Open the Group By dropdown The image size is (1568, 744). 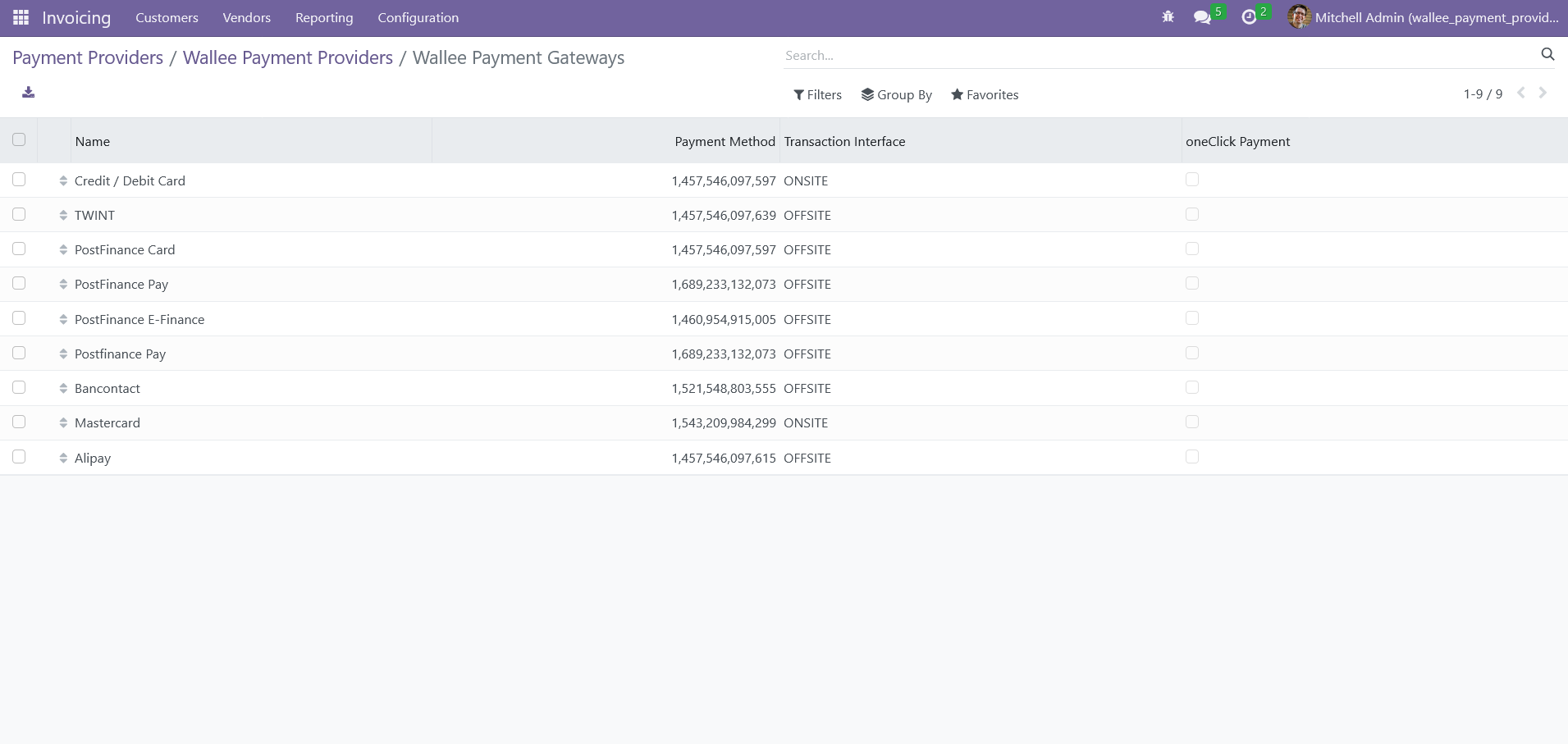[x=896, y=95]
